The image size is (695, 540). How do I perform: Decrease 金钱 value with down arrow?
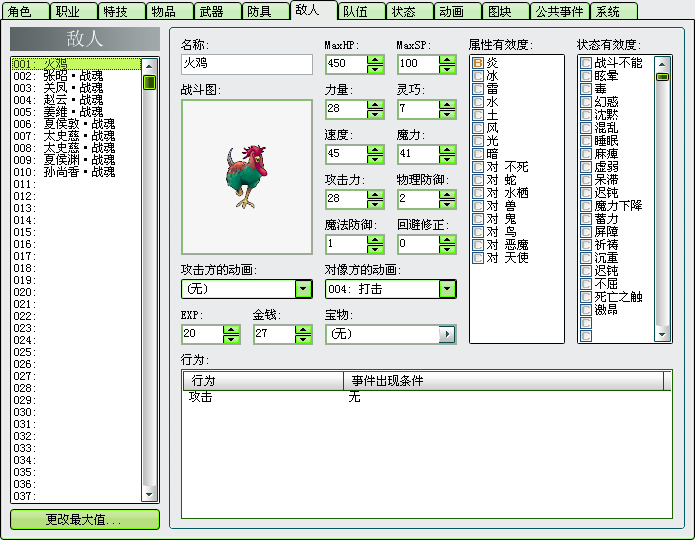tap(303, 339)
